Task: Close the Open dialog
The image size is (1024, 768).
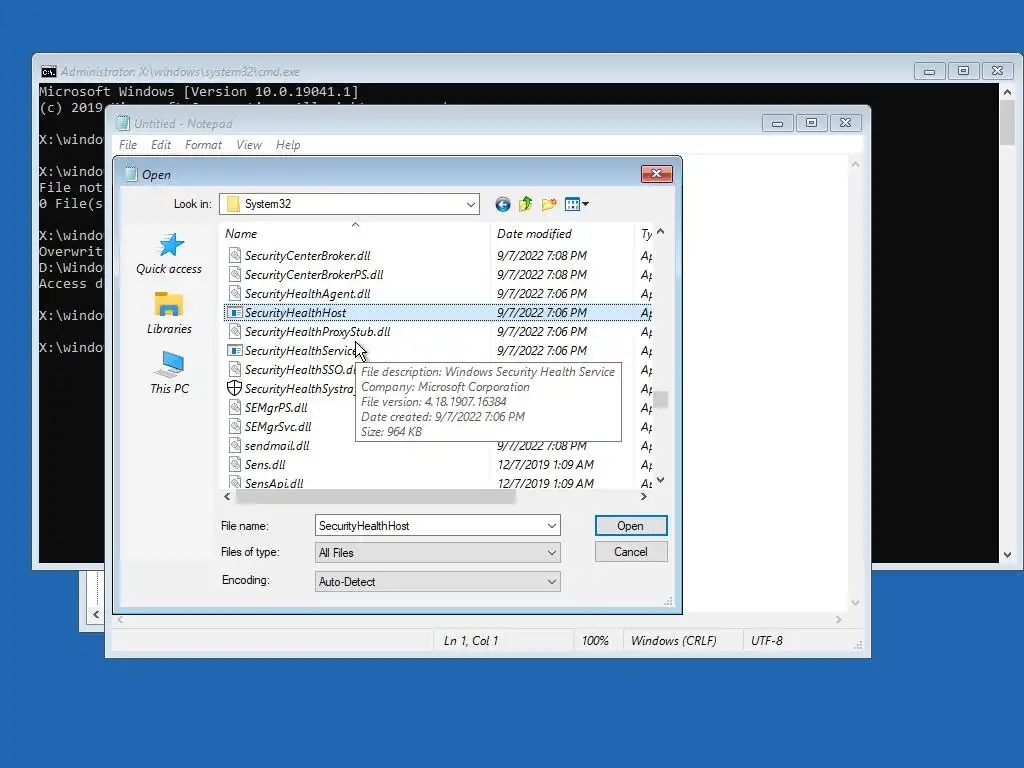Action: [x=657, y=174]
